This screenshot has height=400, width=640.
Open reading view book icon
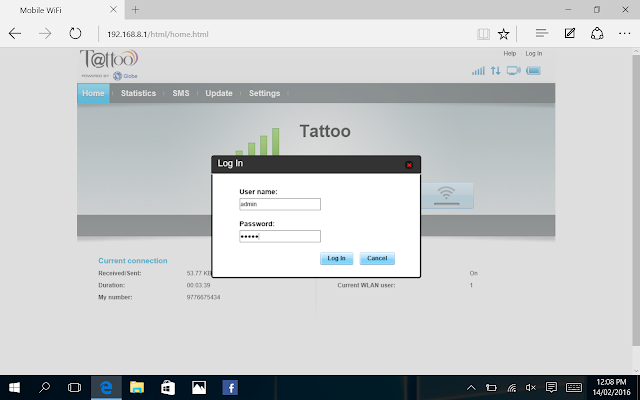click(x=483, y=34)
